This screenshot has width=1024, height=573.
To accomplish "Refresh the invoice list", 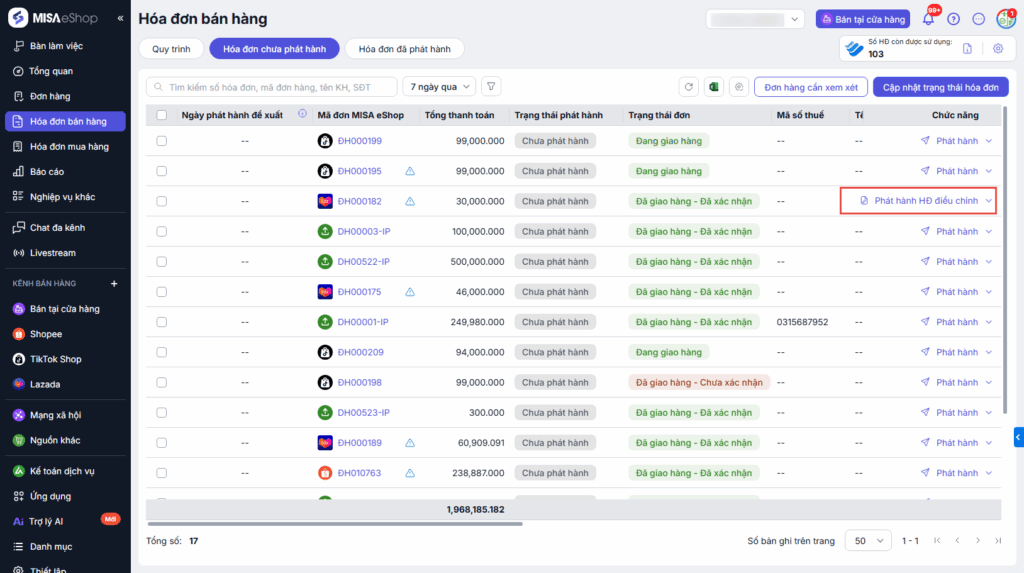I will 688,87.
